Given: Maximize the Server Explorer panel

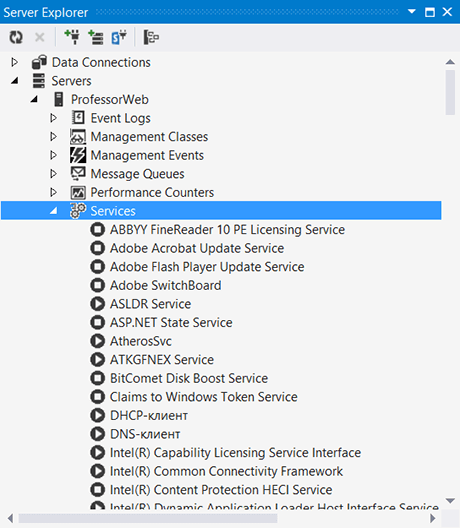Looking at the screenshot, I should tap(430, 12).
